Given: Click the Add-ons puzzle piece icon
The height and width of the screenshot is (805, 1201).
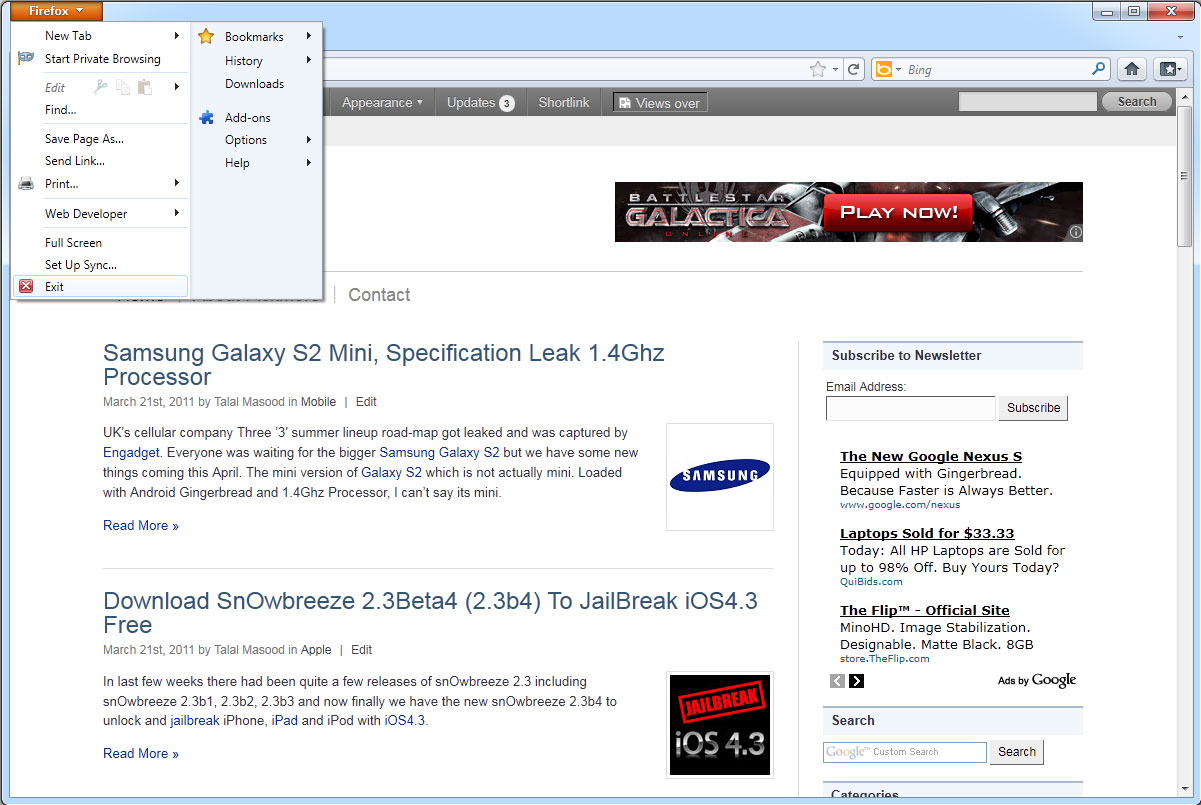Looking at the screenshot, I should (206, 118).
